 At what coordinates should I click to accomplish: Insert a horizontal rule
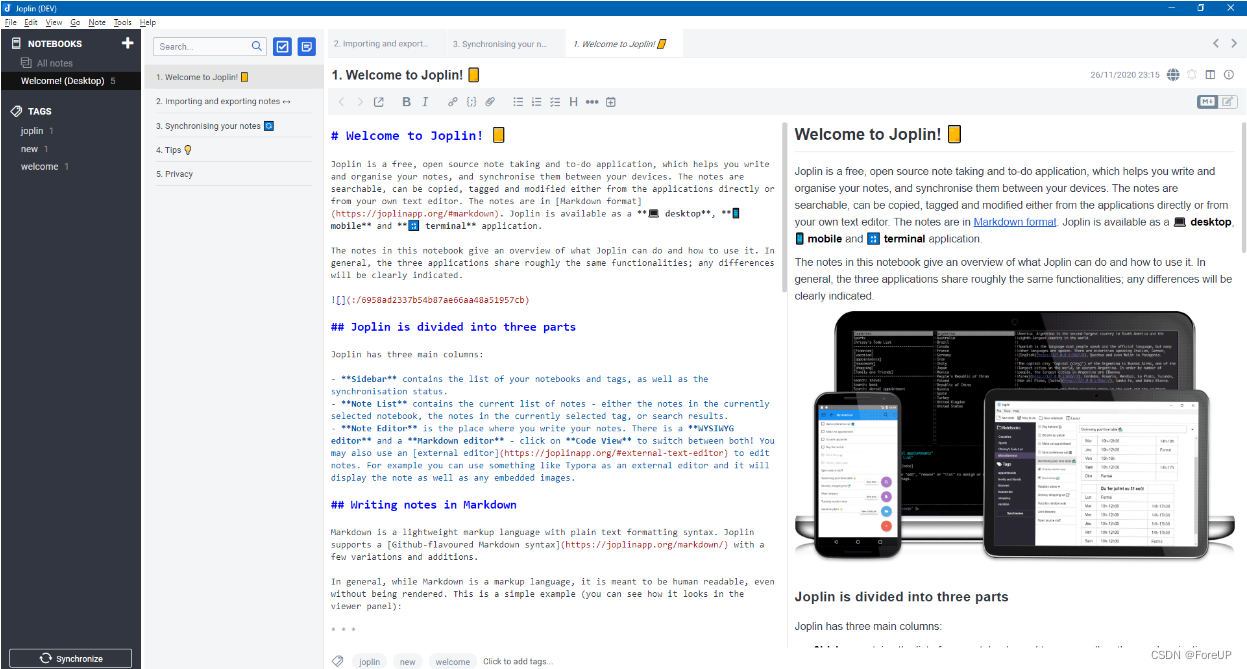point(592,102)
